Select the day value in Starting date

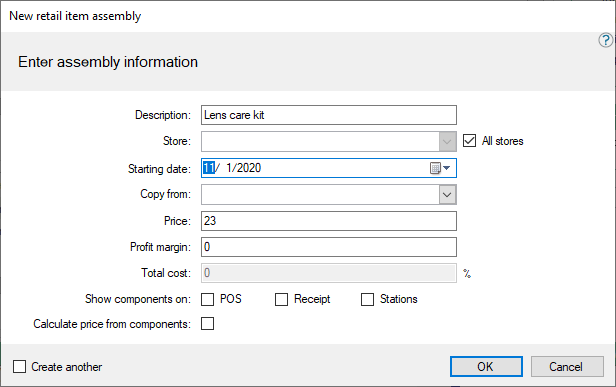tap(230, 168)
